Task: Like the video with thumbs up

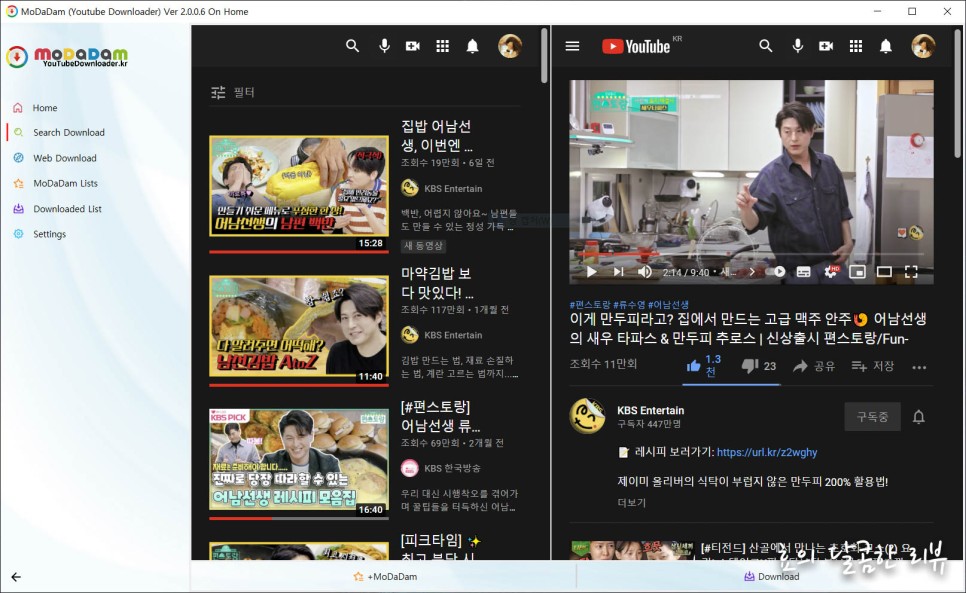Action: click(695, 366)
